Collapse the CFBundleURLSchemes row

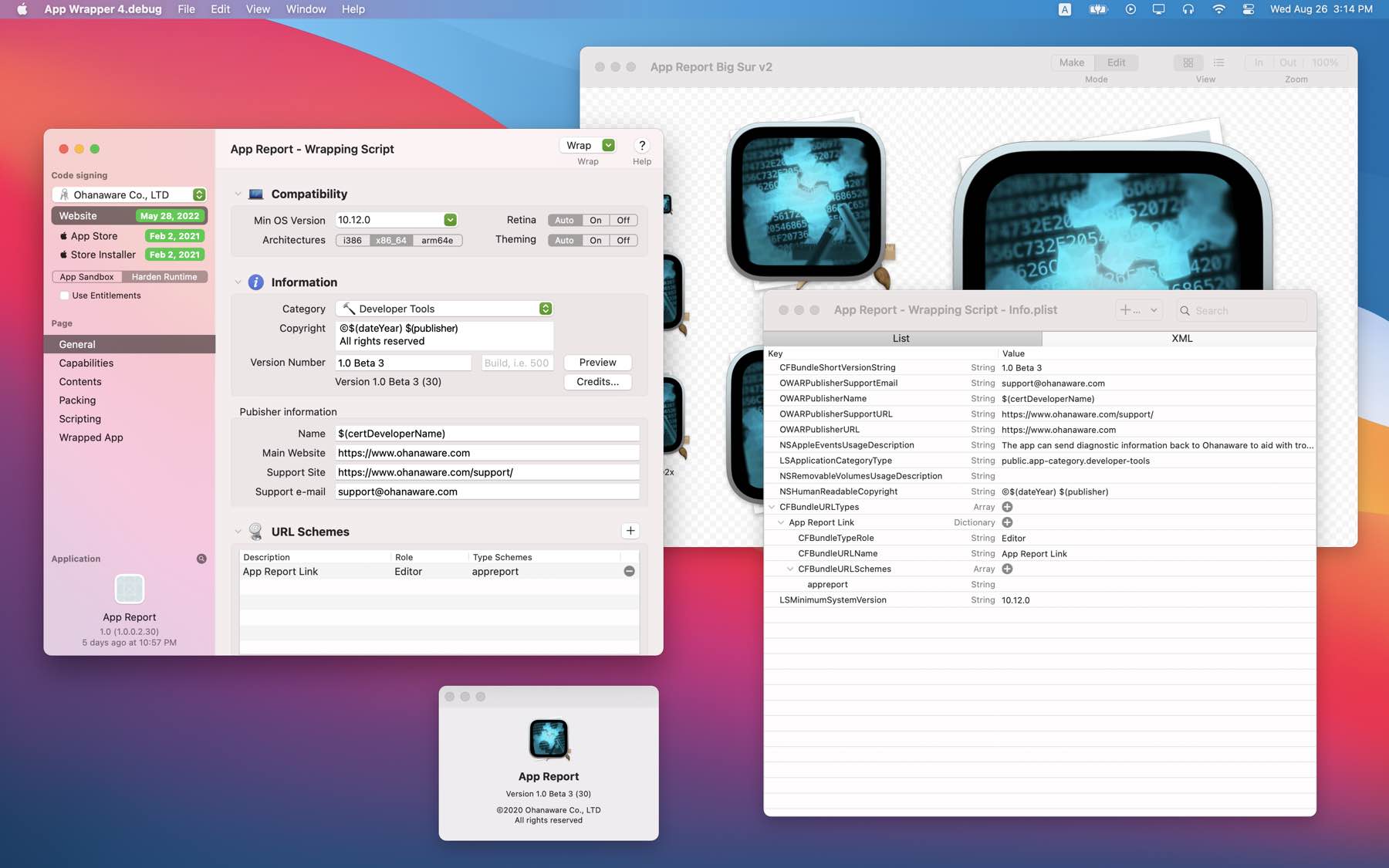(x=790, y=569)
